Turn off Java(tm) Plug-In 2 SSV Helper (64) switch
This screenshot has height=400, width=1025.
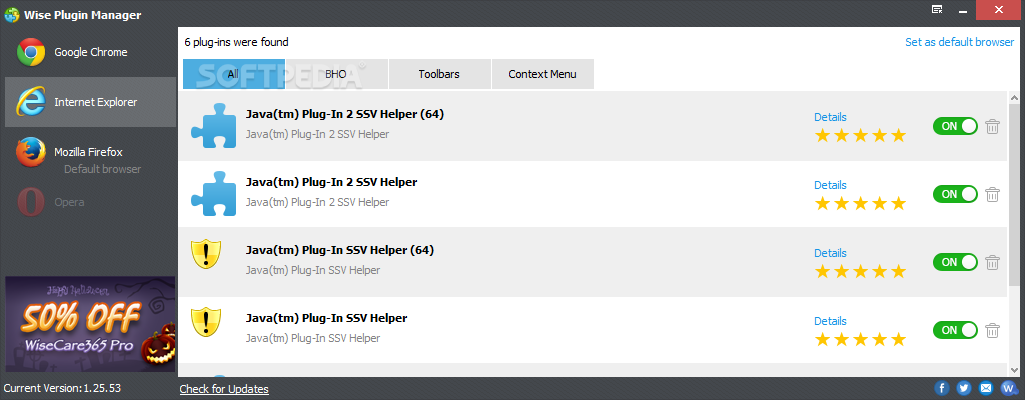pyautogui.click(x=955, y=126)
